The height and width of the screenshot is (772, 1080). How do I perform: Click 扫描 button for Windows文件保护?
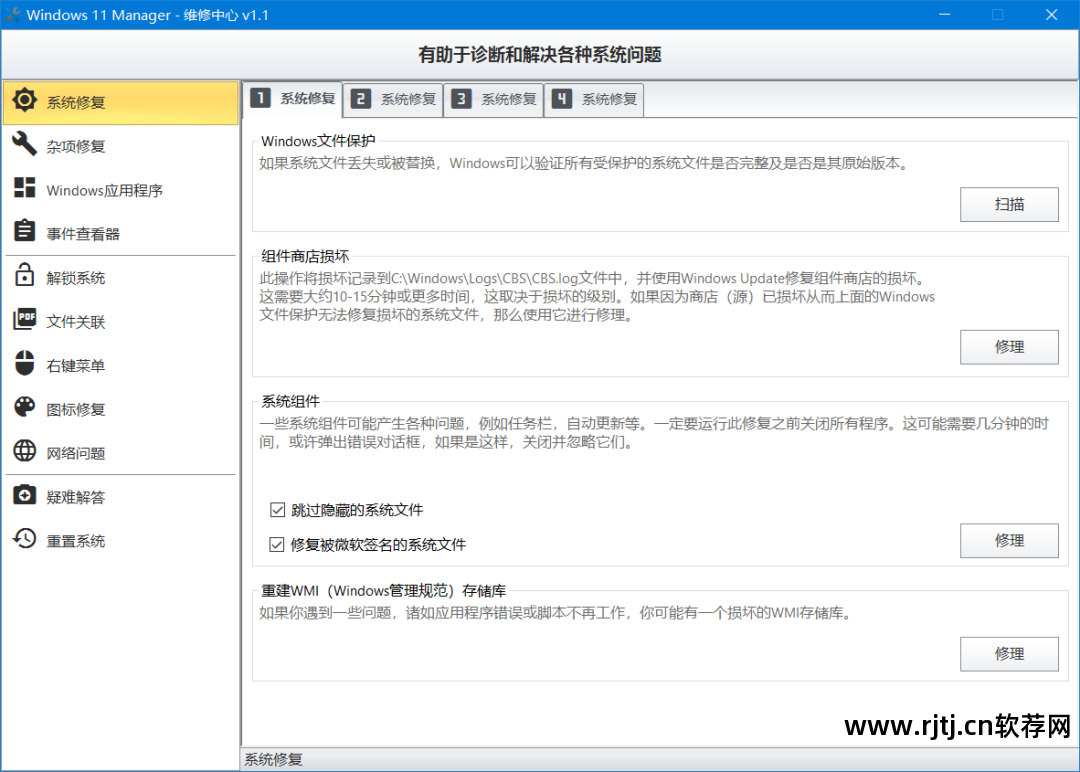pos(1009,205)
